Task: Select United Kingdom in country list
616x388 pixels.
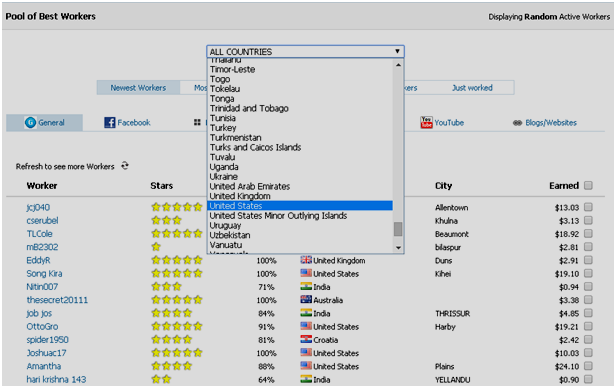Action: [x=300, y=196]
